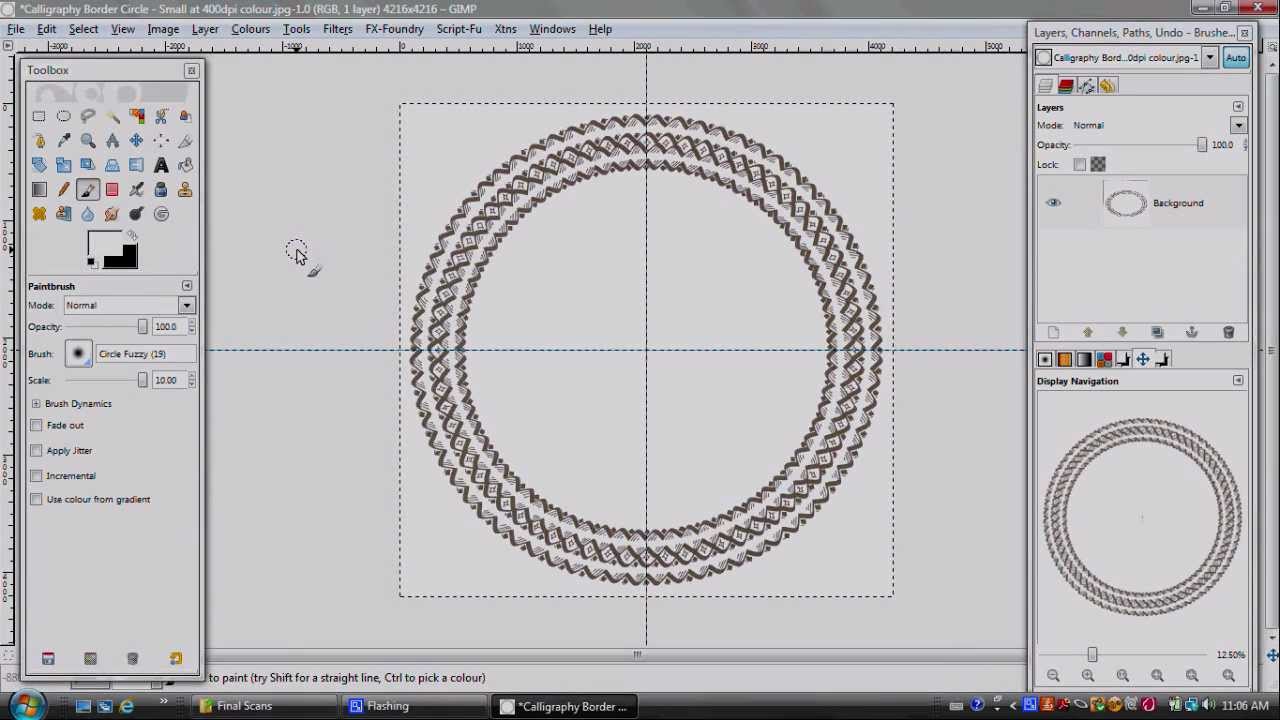Open the FX-Foundry menu
The width and height of the screenshot is (1280, 720).
394,29
